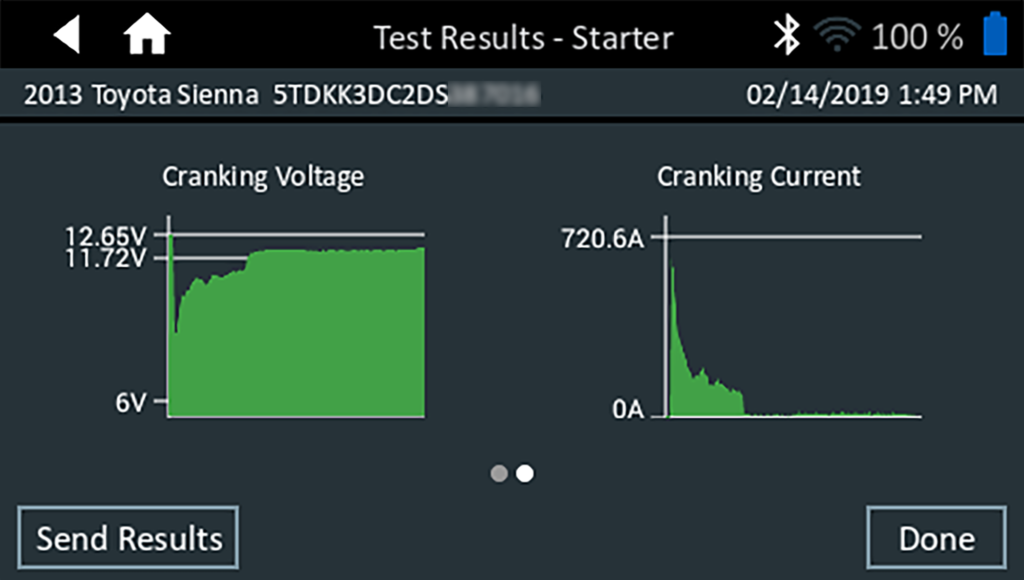
Task: Tap the back arrow icon
Action: [66, 36]
